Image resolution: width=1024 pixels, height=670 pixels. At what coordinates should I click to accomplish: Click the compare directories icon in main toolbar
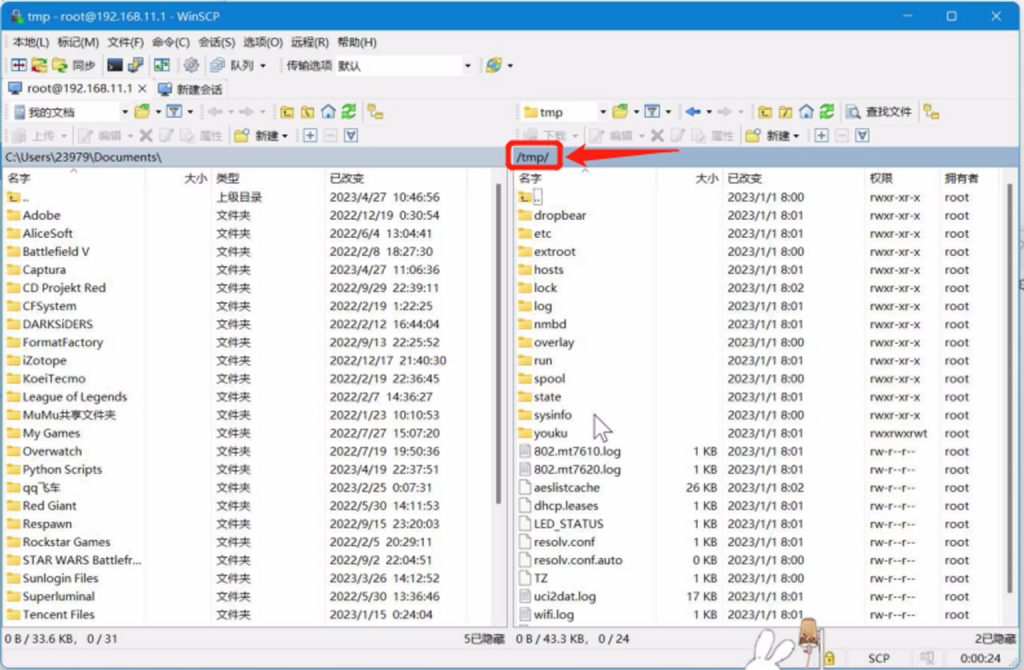point(19,65)
